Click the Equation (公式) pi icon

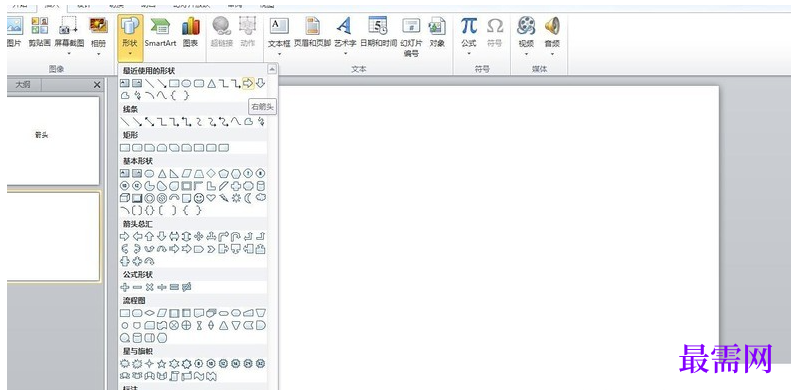click(469, 26)
